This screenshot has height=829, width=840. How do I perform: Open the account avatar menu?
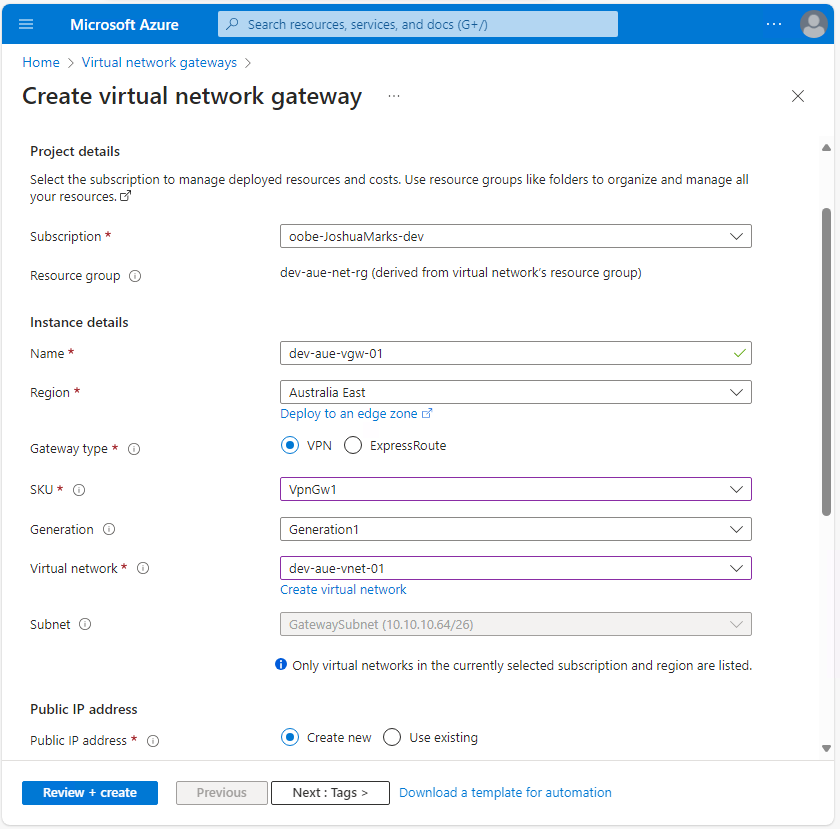click(813, 24)
